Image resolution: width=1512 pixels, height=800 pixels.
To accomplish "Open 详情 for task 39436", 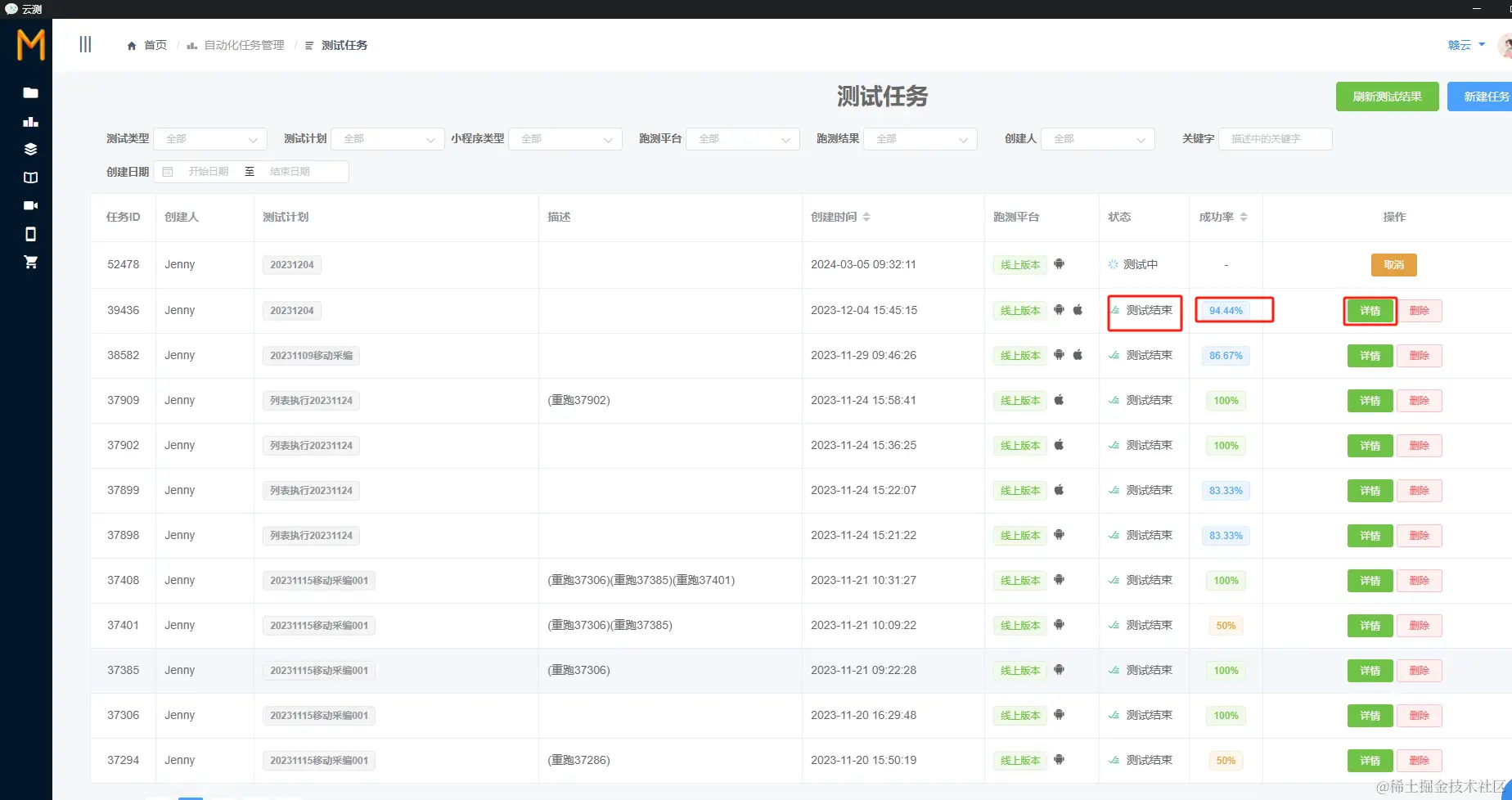I will pyautogui.click(x=1370, y=311).
